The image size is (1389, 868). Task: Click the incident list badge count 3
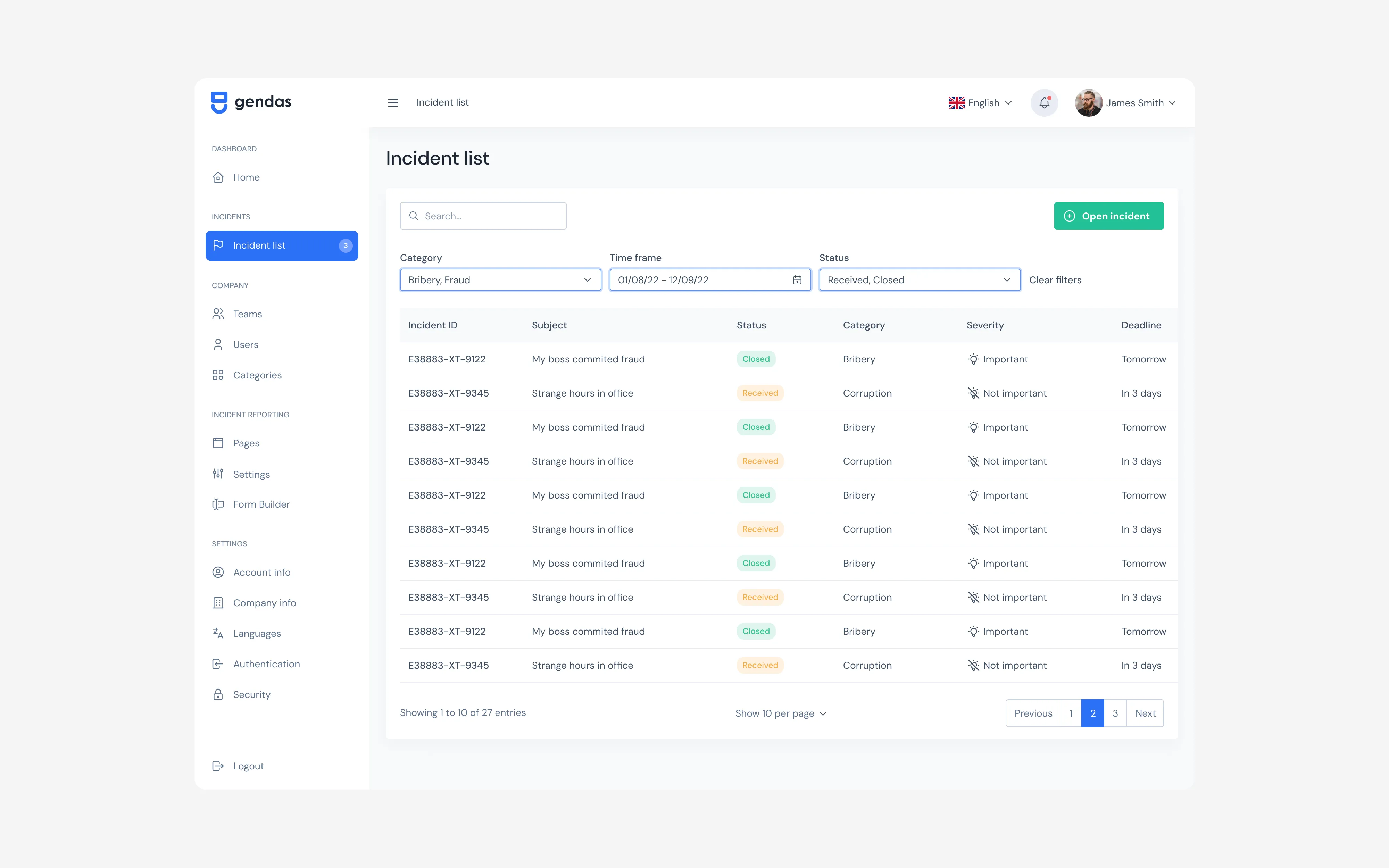[x=346, y=246]
